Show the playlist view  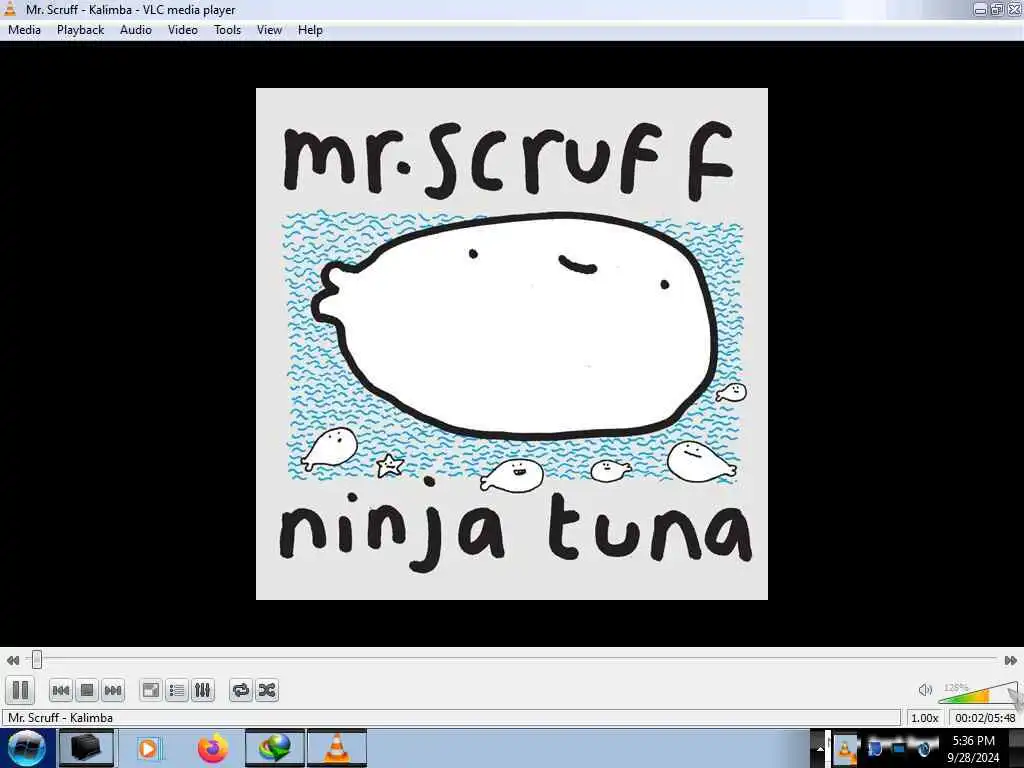click(176, 690)
